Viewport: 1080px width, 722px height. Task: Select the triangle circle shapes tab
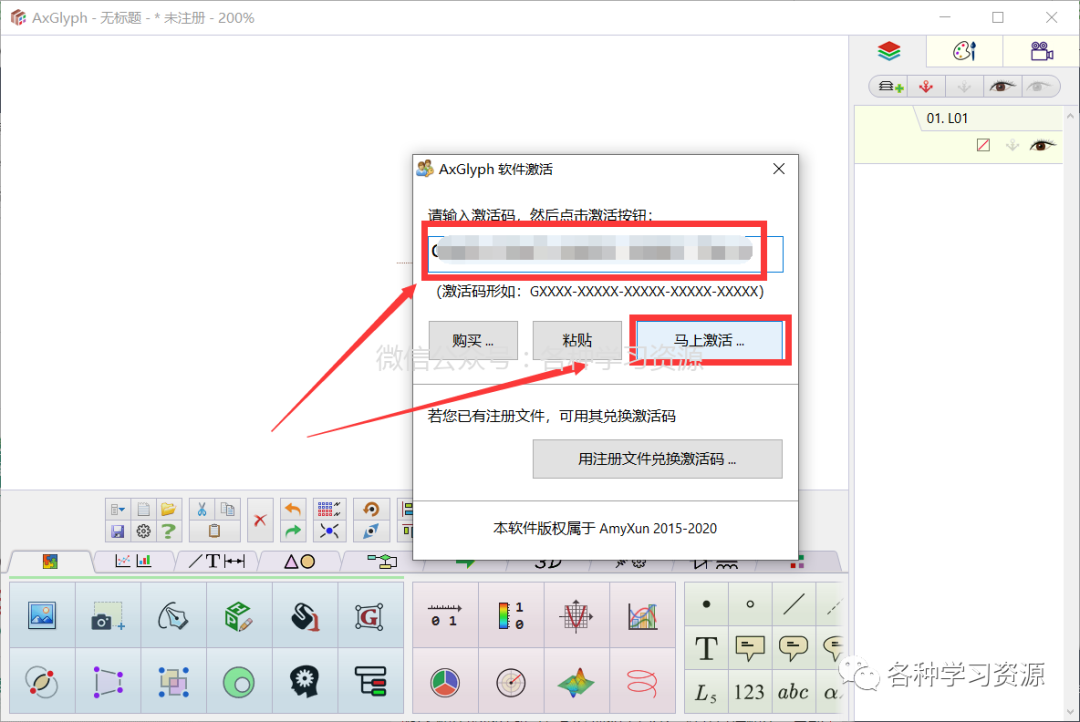(x=300, y=561)
